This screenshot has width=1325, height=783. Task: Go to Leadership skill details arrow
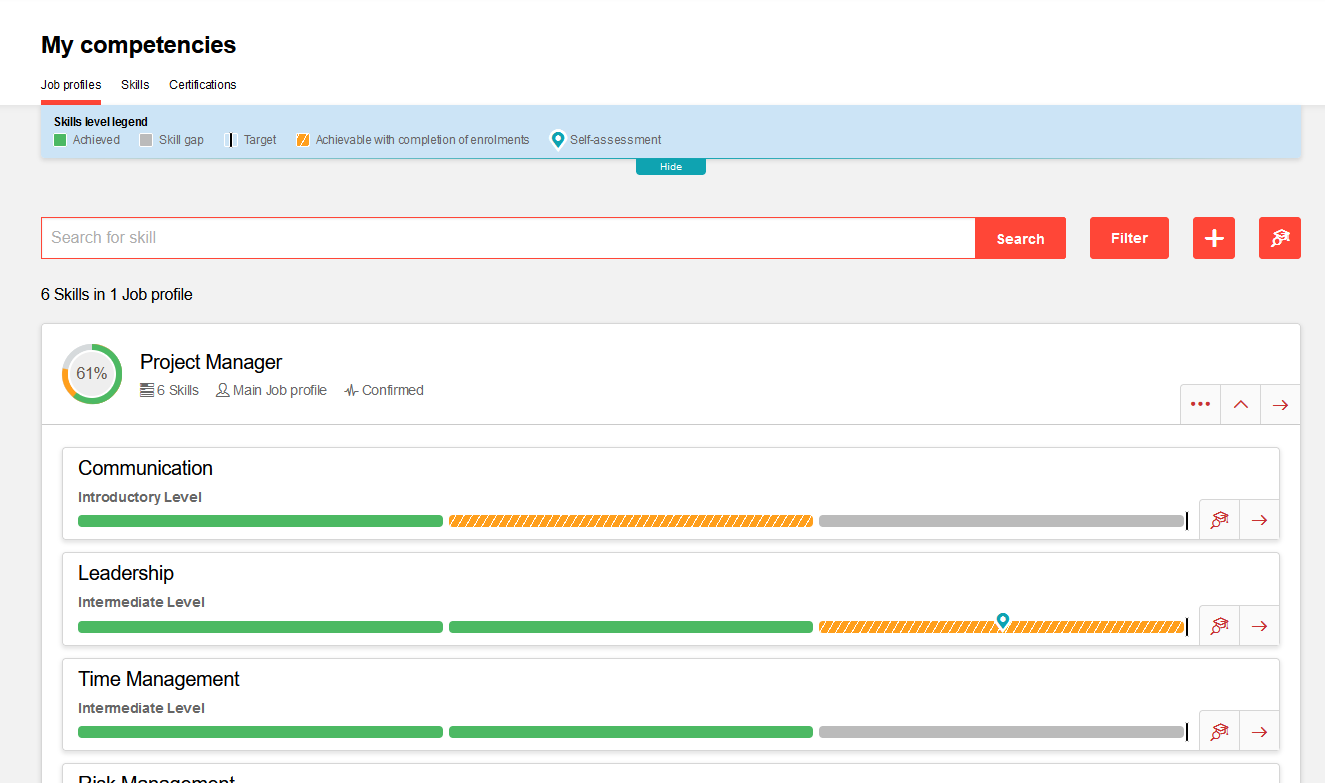[x=1259, y=626]
